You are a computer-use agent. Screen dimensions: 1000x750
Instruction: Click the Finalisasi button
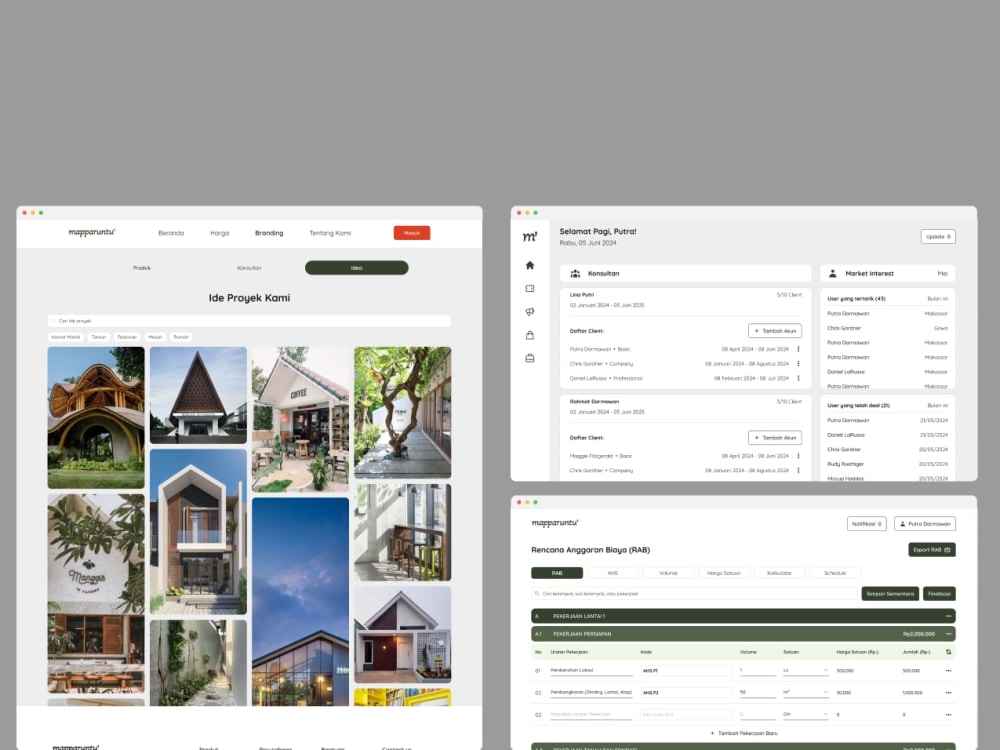939,594
